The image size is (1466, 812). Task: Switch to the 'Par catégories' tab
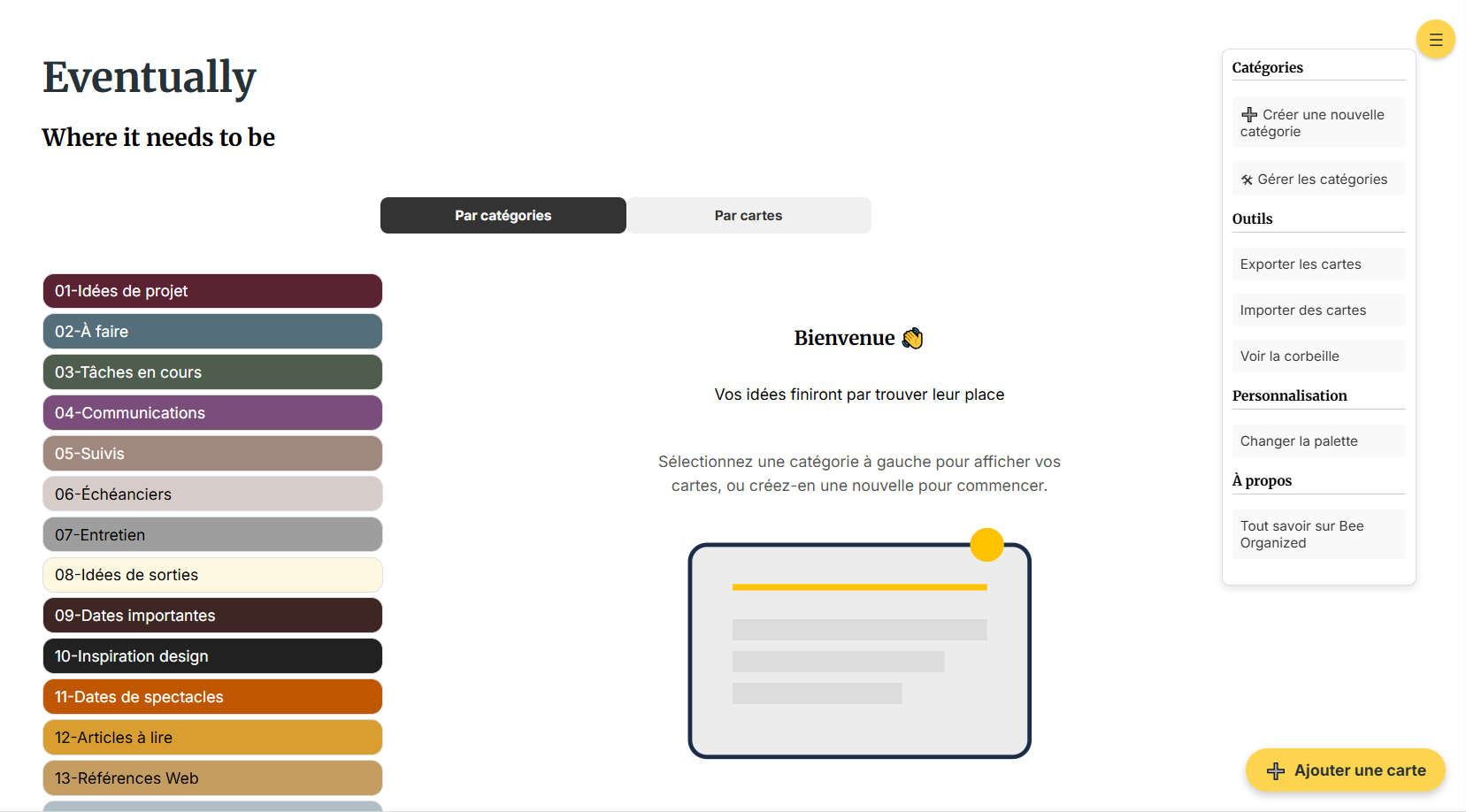pyautogui.click(x=503, y=216)
